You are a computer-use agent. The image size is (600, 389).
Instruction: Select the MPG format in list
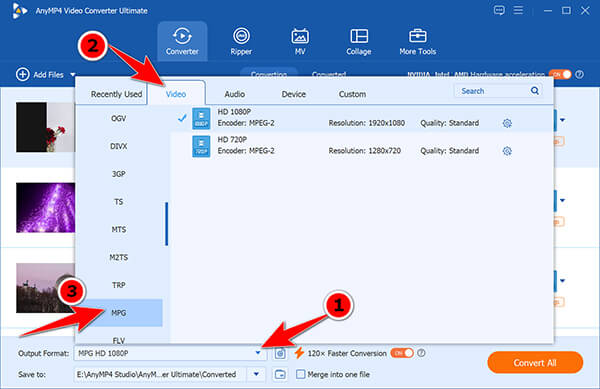[x=119, y=313]
